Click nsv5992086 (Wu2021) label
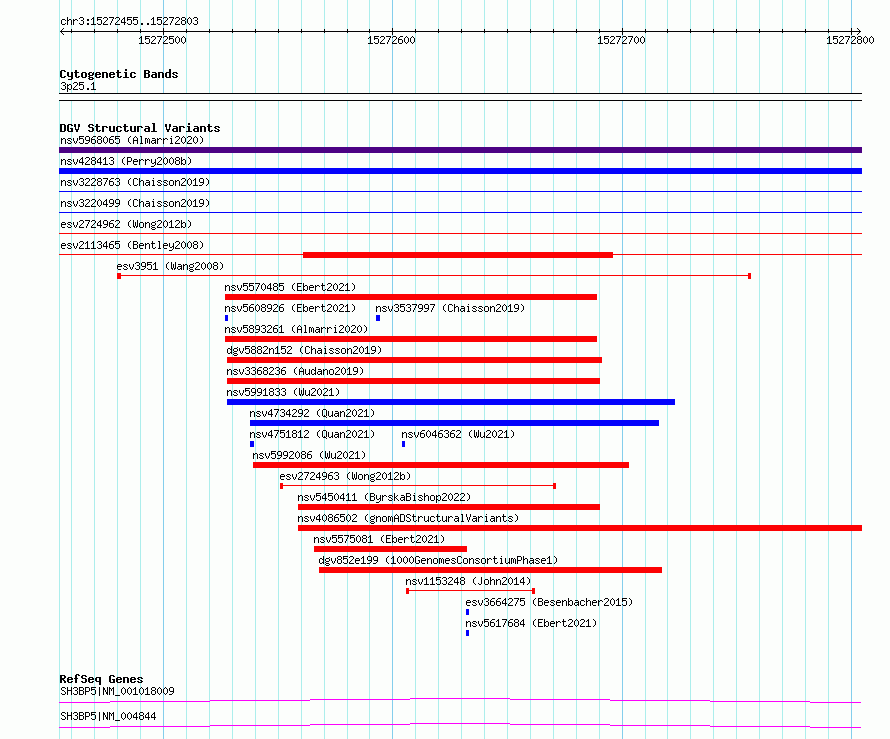 (309, 455)
